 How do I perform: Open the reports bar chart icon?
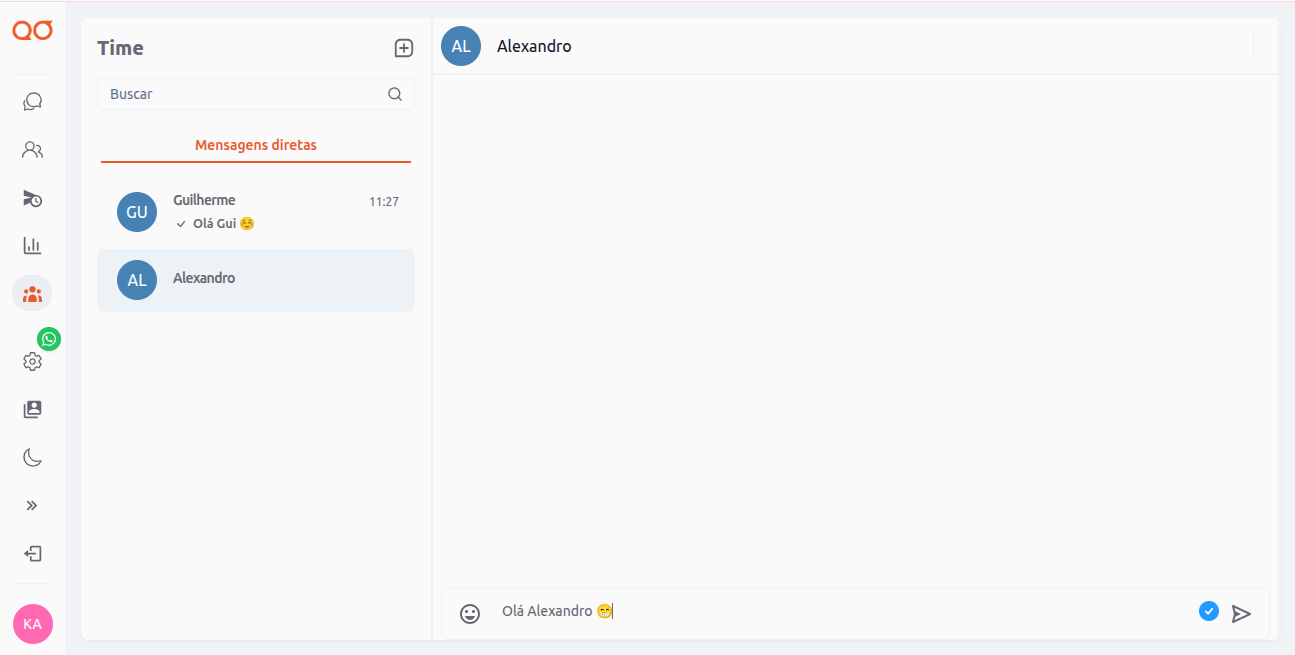(x=32, y=246)
